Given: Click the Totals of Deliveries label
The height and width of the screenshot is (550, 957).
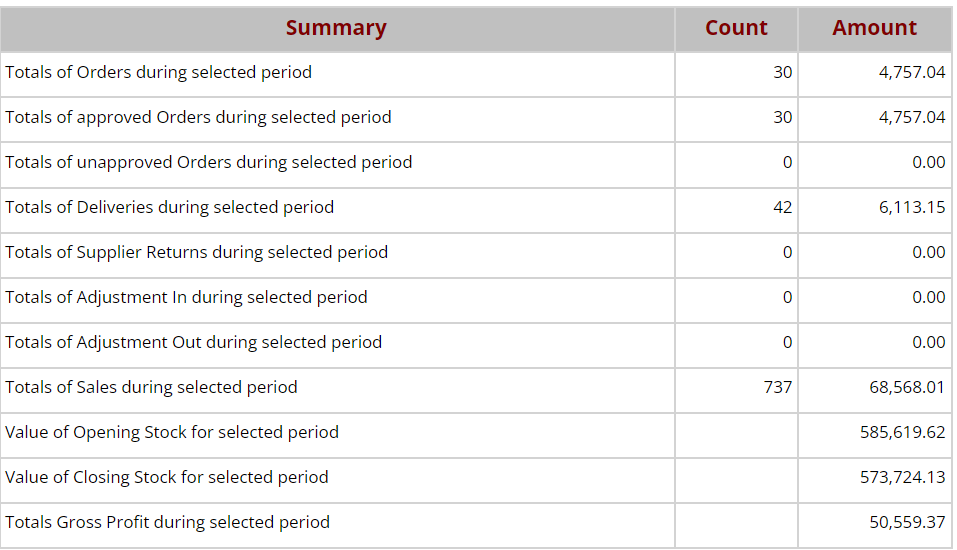Looking at the screenshot, I should pyautogui.click(x=169, y=207).
